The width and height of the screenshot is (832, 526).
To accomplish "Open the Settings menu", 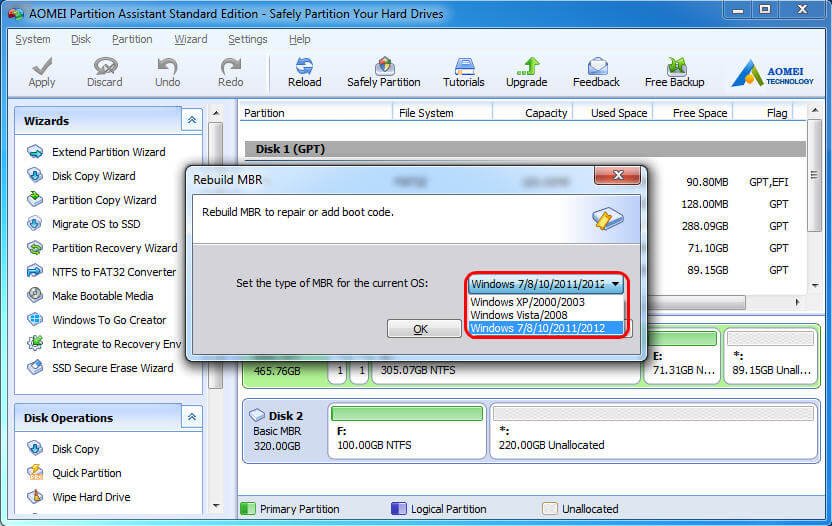I will pos(248,39).
